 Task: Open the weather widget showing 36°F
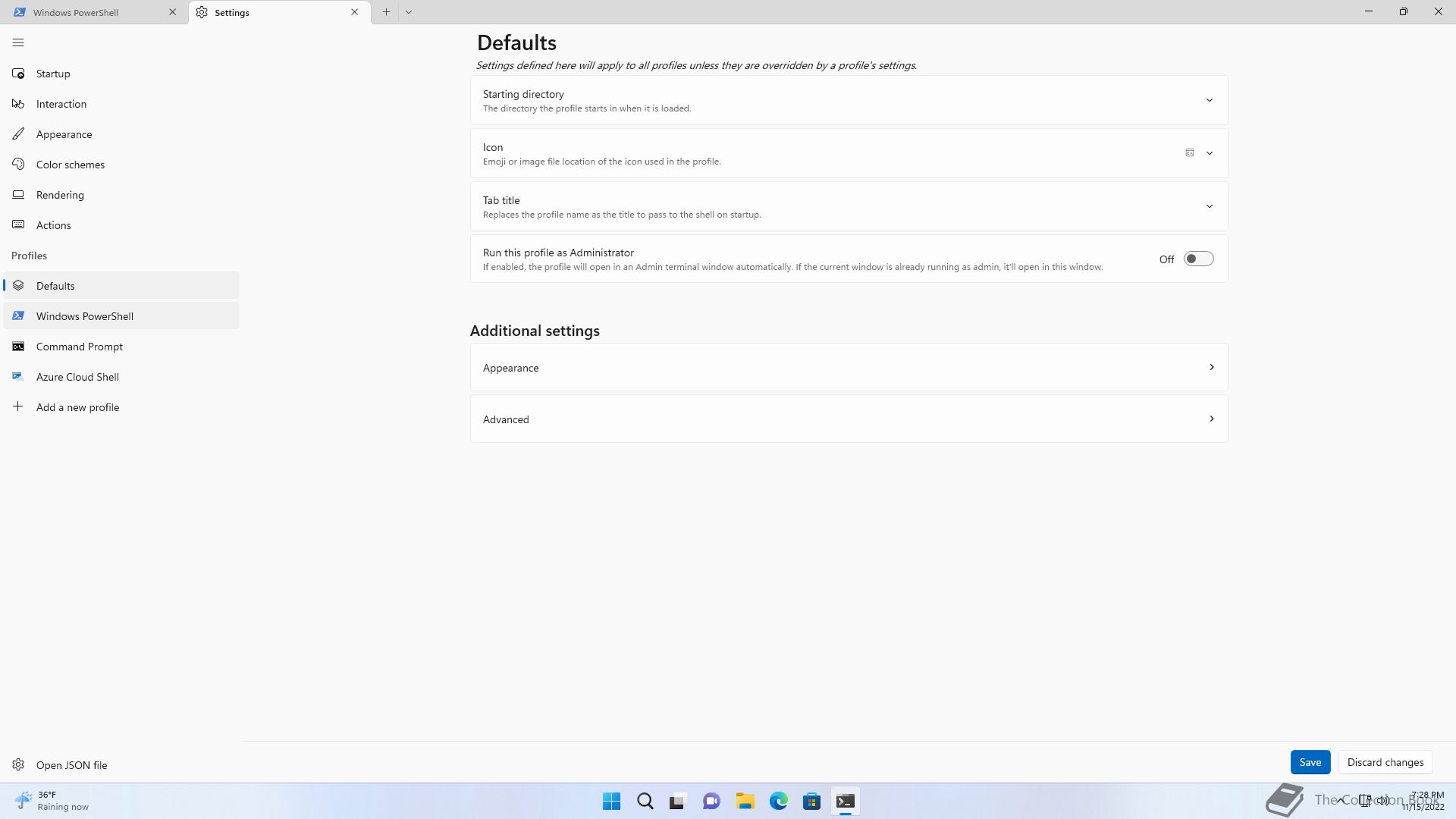pos(52,801)
